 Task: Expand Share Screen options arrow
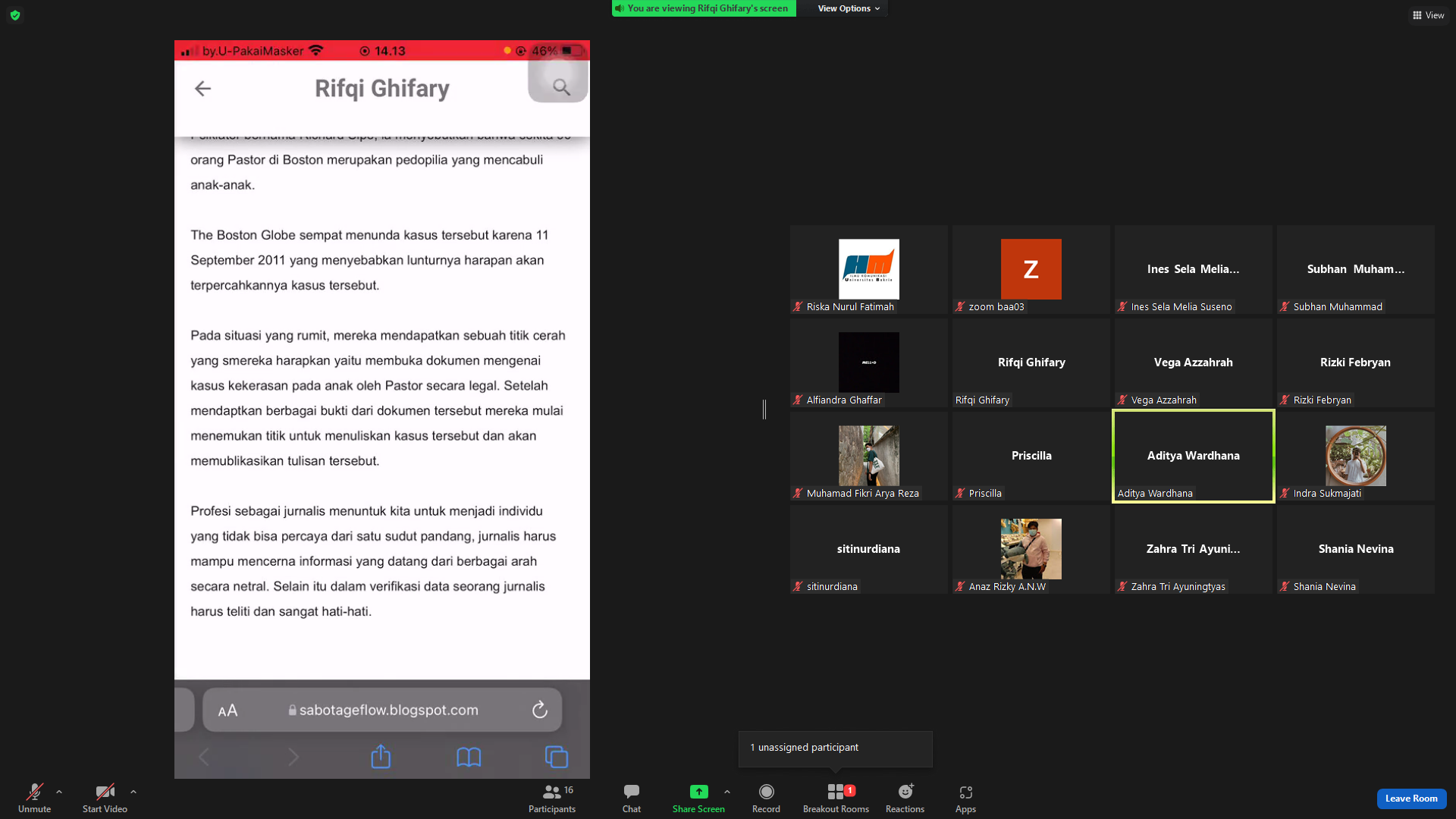[x=727, y=792]
